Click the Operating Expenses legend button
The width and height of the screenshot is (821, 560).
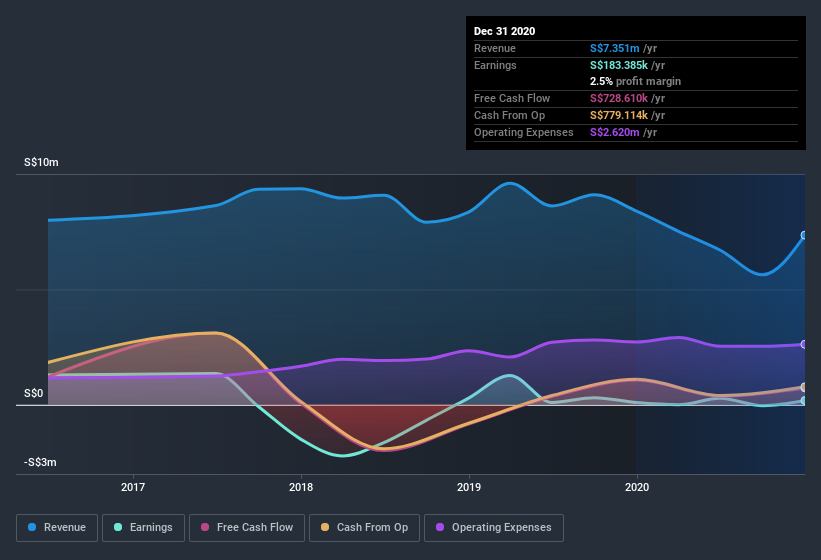click(494, 527)
